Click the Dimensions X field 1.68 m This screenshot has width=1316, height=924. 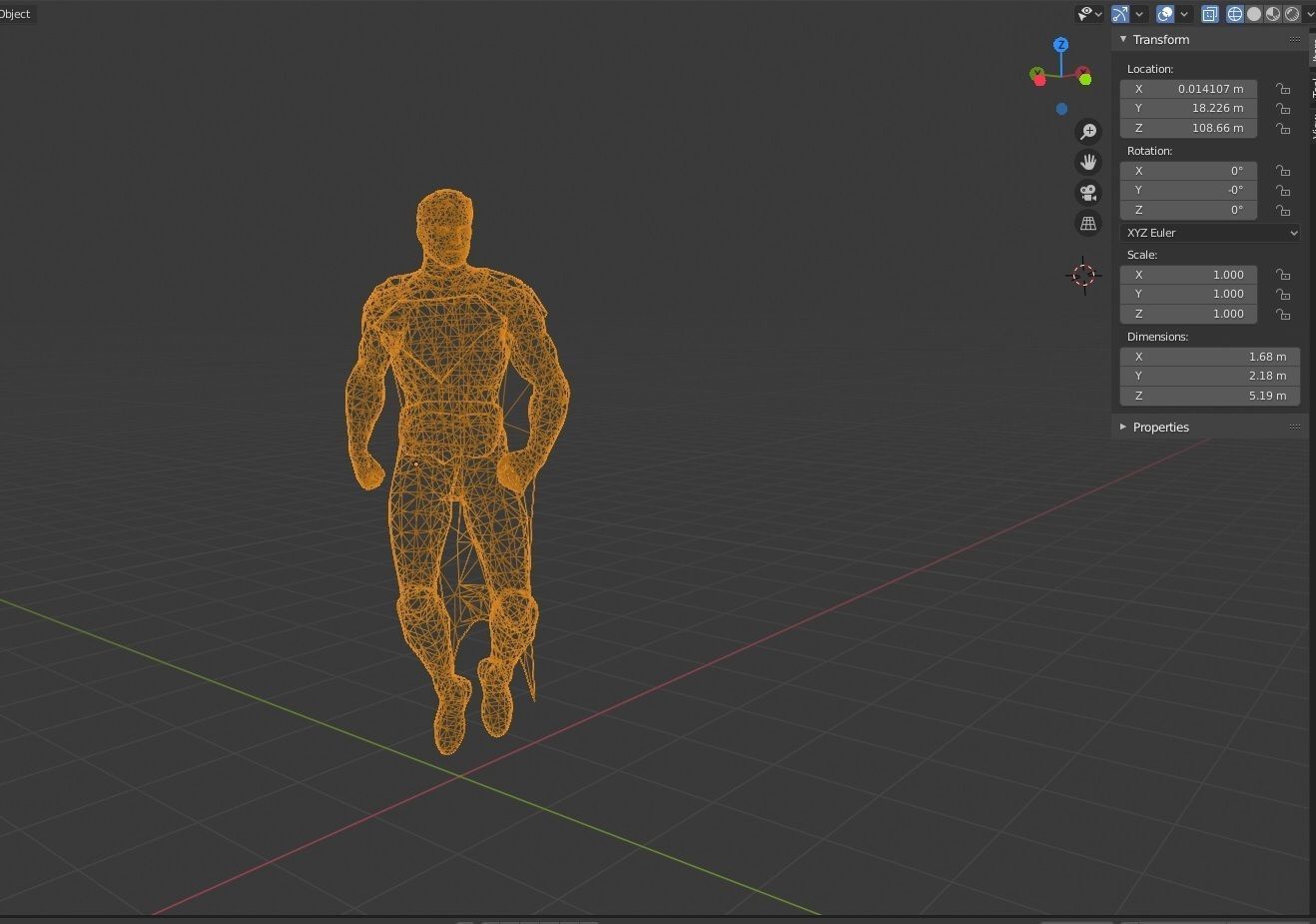point(1210,357)
